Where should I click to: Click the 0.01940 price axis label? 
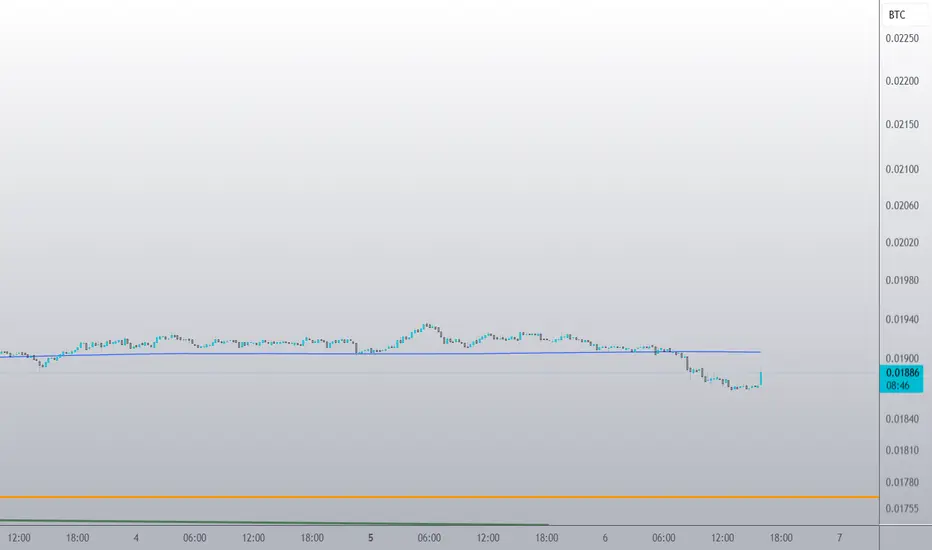[902, 319]
